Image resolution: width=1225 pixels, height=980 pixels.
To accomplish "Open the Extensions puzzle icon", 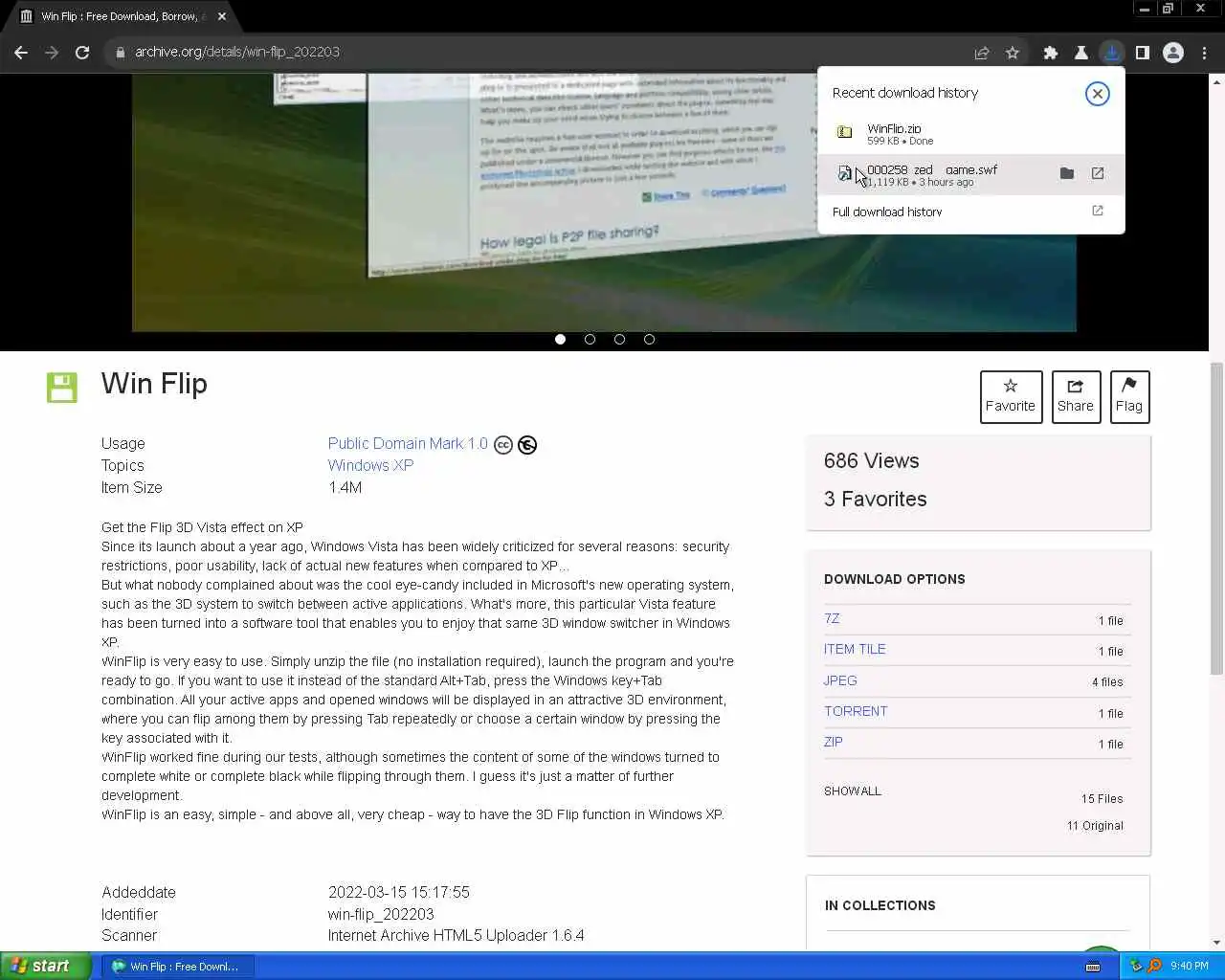I will pos(1051,53).
